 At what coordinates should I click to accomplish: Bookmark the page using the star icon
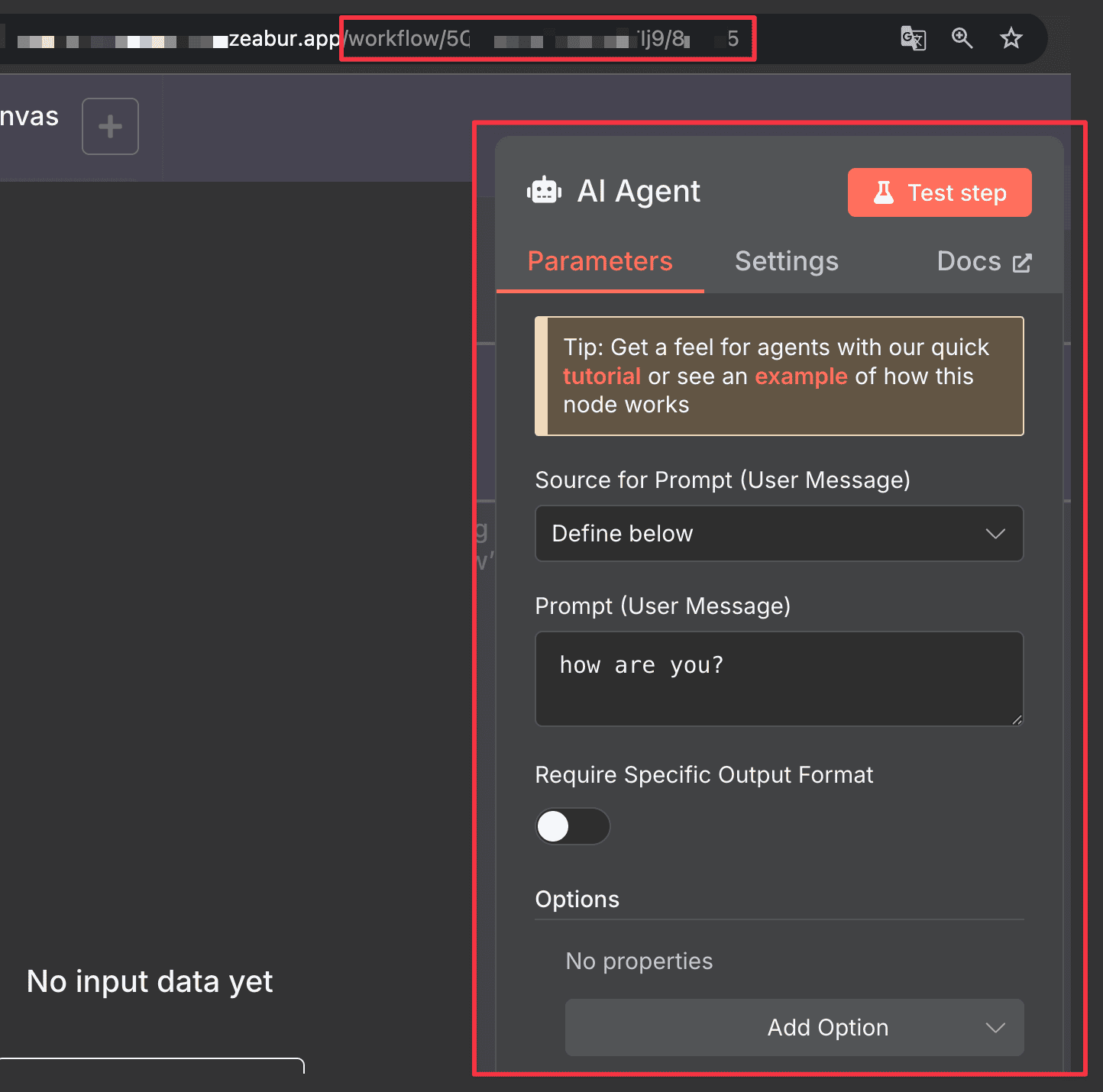pyautogui.click(x=1011, y=38)
